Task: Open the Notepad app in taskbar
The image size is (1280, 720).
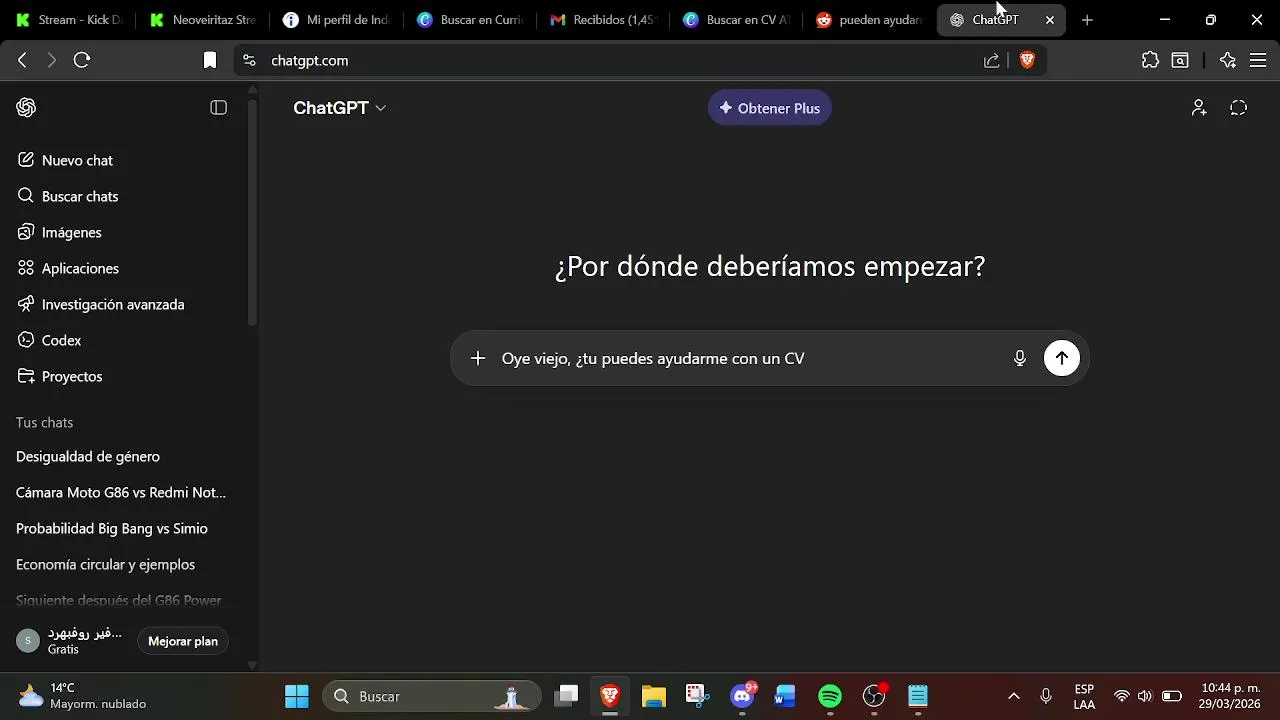Action: pyautogui.click(x=918, y=696)
